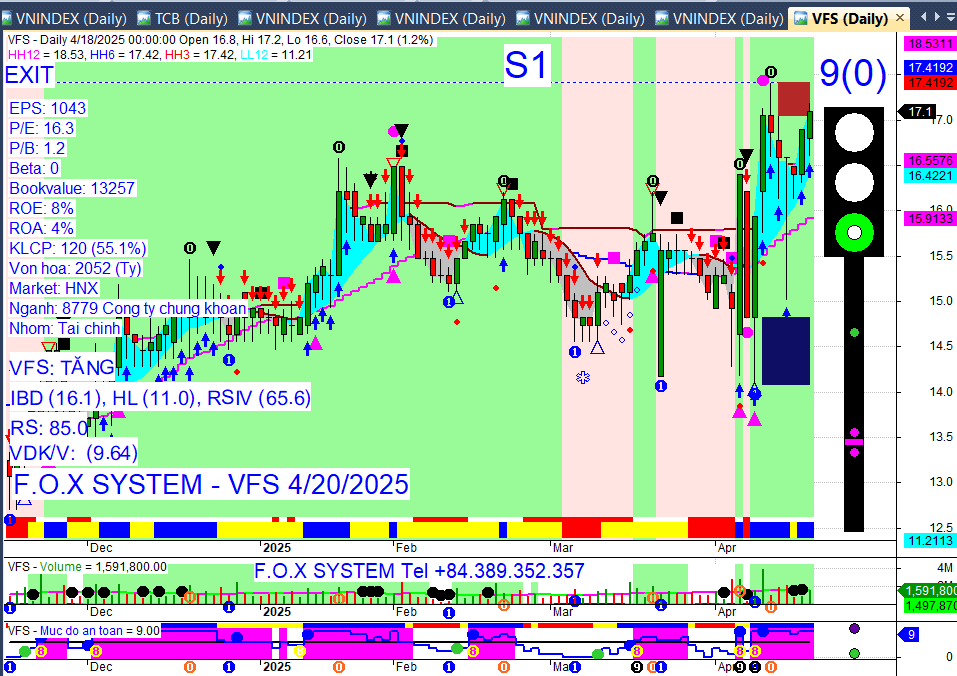957x676 pixels.
Task: Click the magenta 18.5311 price axis label
Action: click(x=930, y=43)
